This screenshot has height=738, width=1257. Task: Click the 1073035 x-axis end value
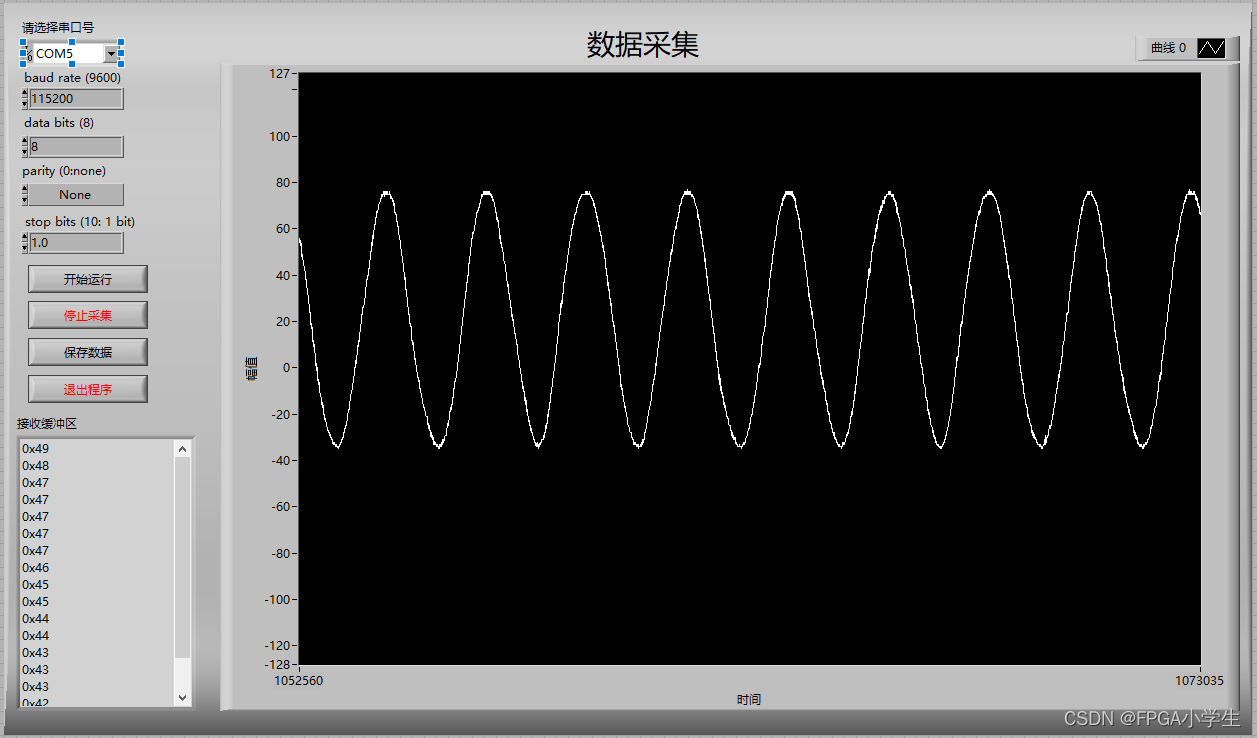tap(1199, 681)
